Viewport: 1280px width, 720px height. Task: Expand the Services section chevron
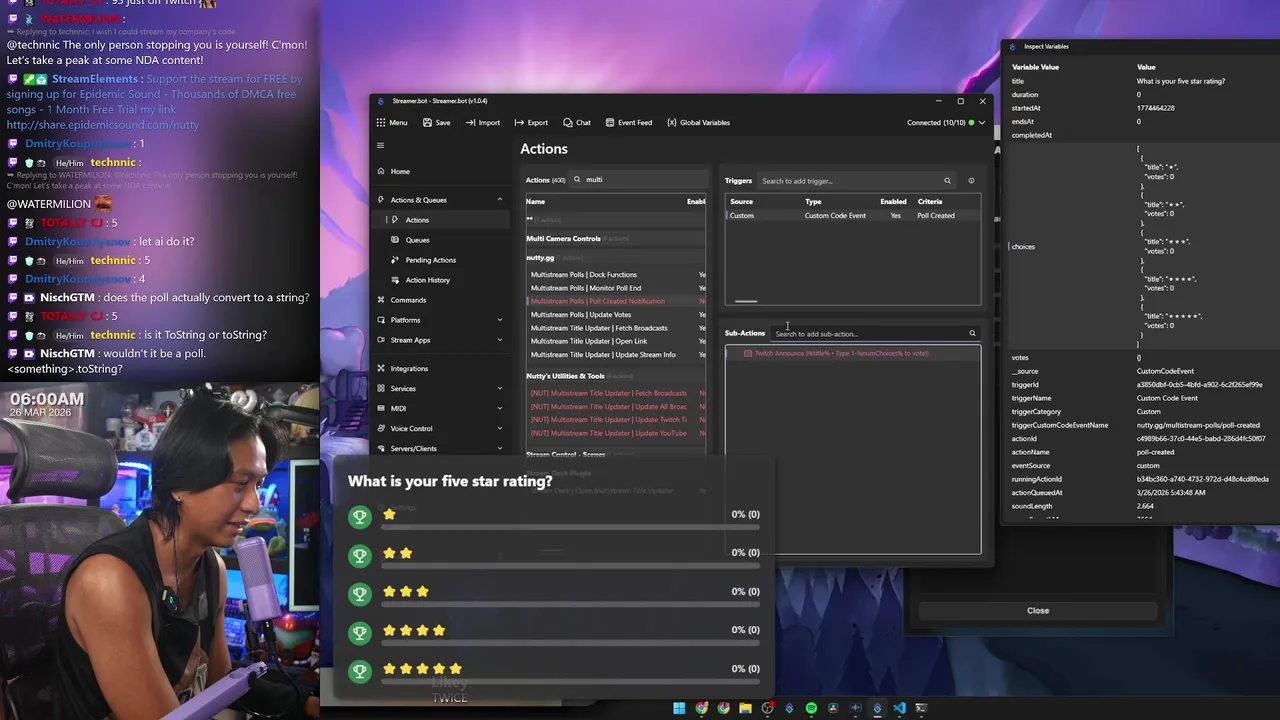click(x=500, y=388)
